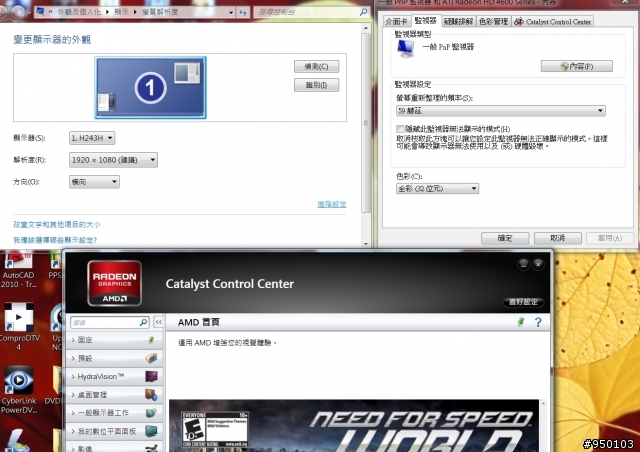Switch to the 色彩管理 tab
The image size is (640, 452).
click(493, 22)
